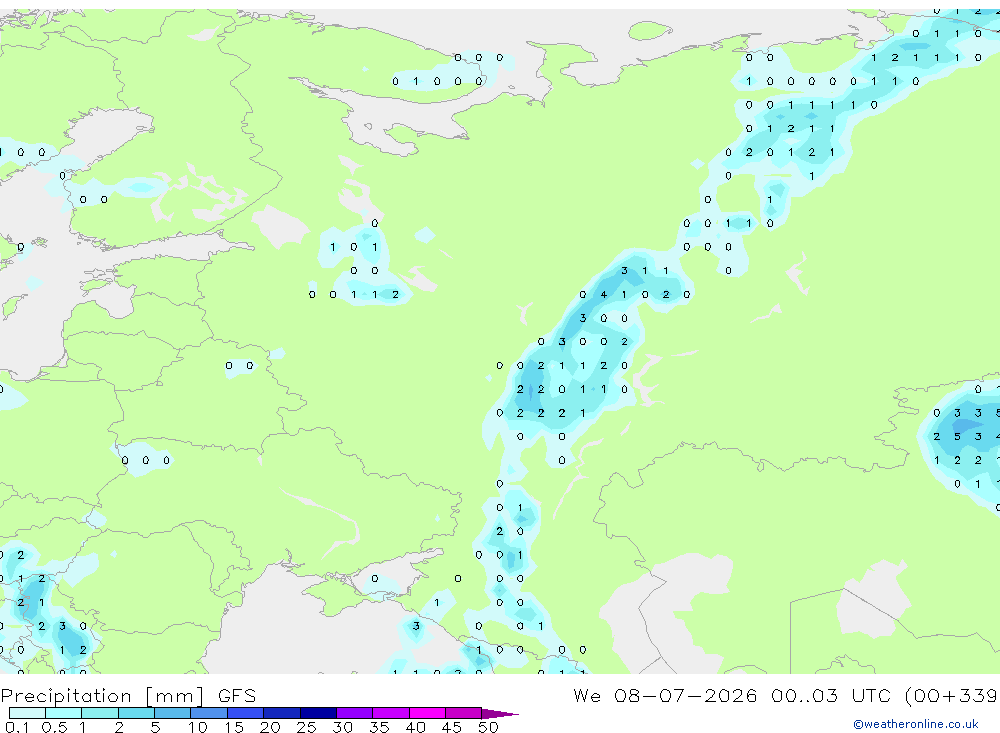Click the legend label "40"
The image size is (1000, 733).
coord(415,727)
